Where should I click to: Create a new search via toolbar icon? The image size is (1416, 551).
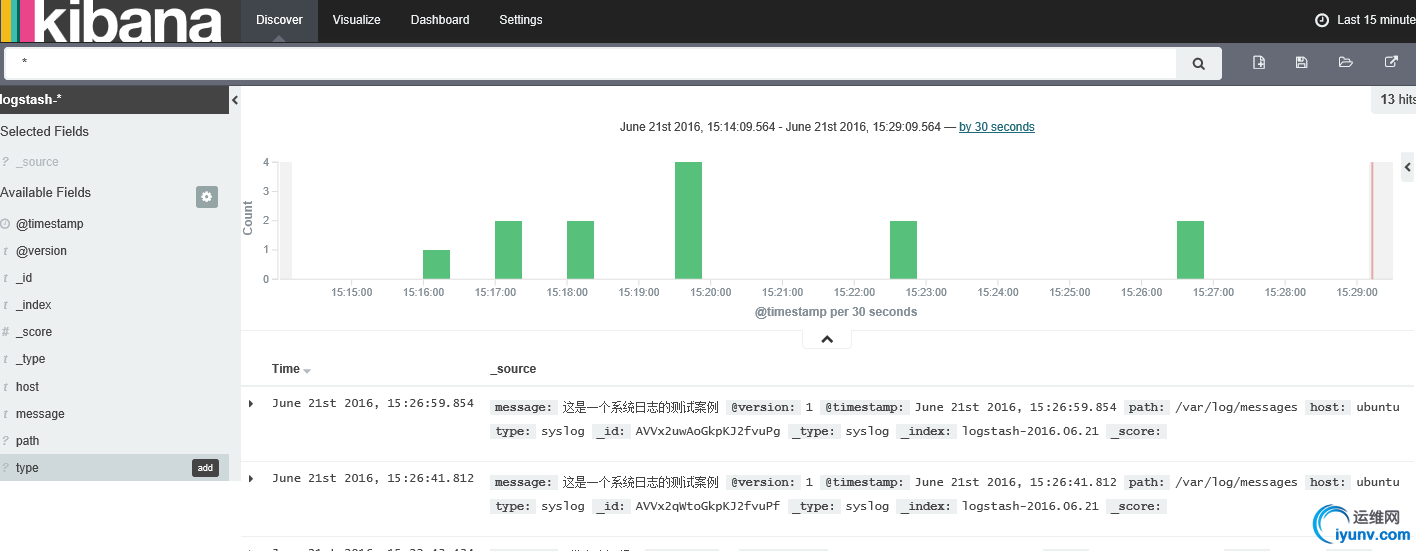(1259, 62)
